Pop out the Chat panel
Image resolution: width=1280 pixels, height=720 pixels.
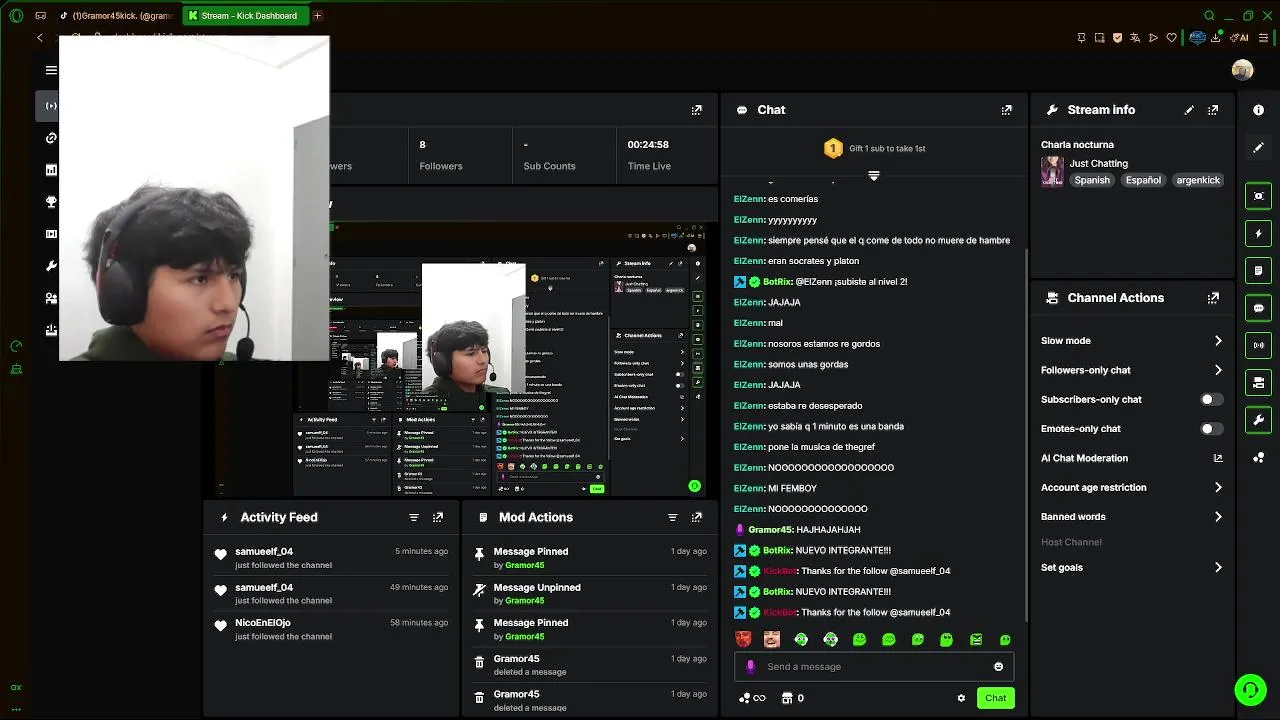[1006, 110]
